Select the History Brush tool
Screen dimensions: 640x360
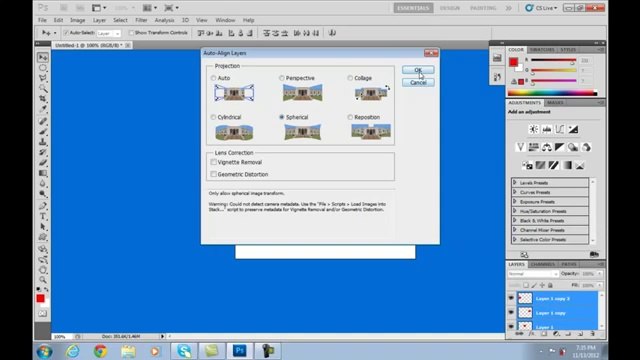(43, 152)
